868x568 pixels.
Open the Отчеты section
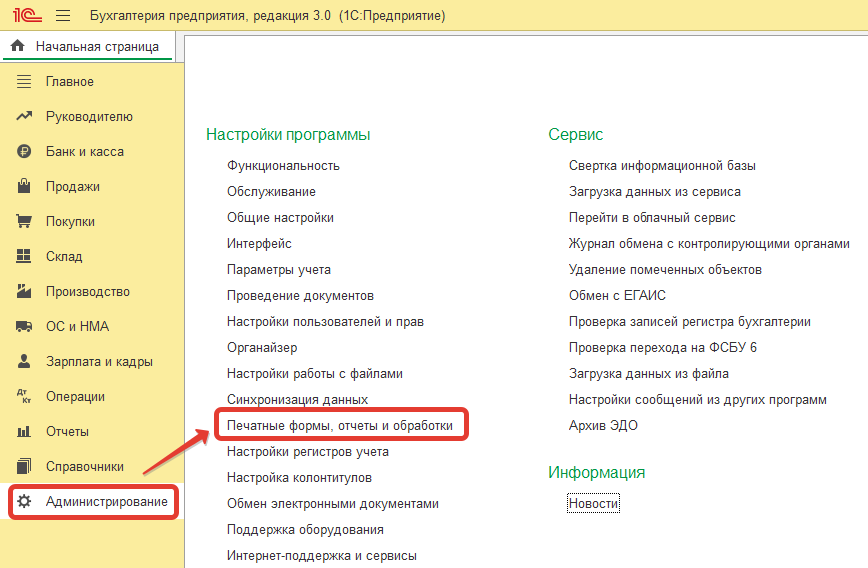pyautogui.click(x=67, y=431)
